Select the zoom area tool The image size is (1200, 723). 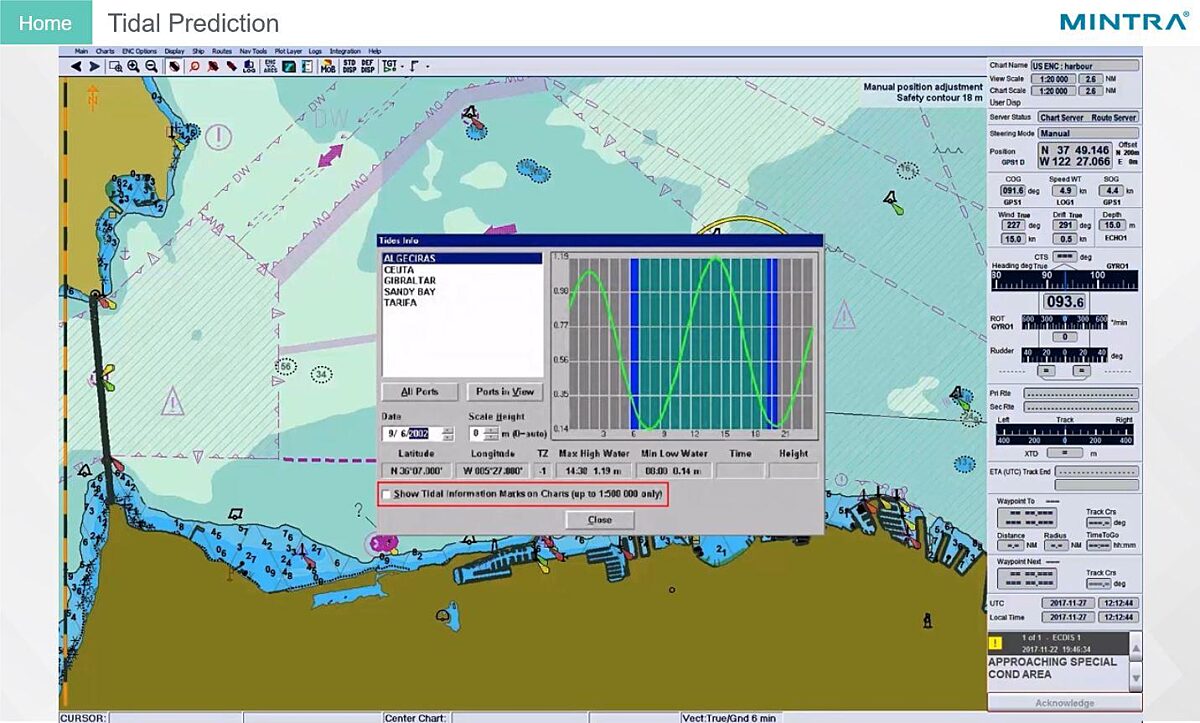(x=116, y=66)
